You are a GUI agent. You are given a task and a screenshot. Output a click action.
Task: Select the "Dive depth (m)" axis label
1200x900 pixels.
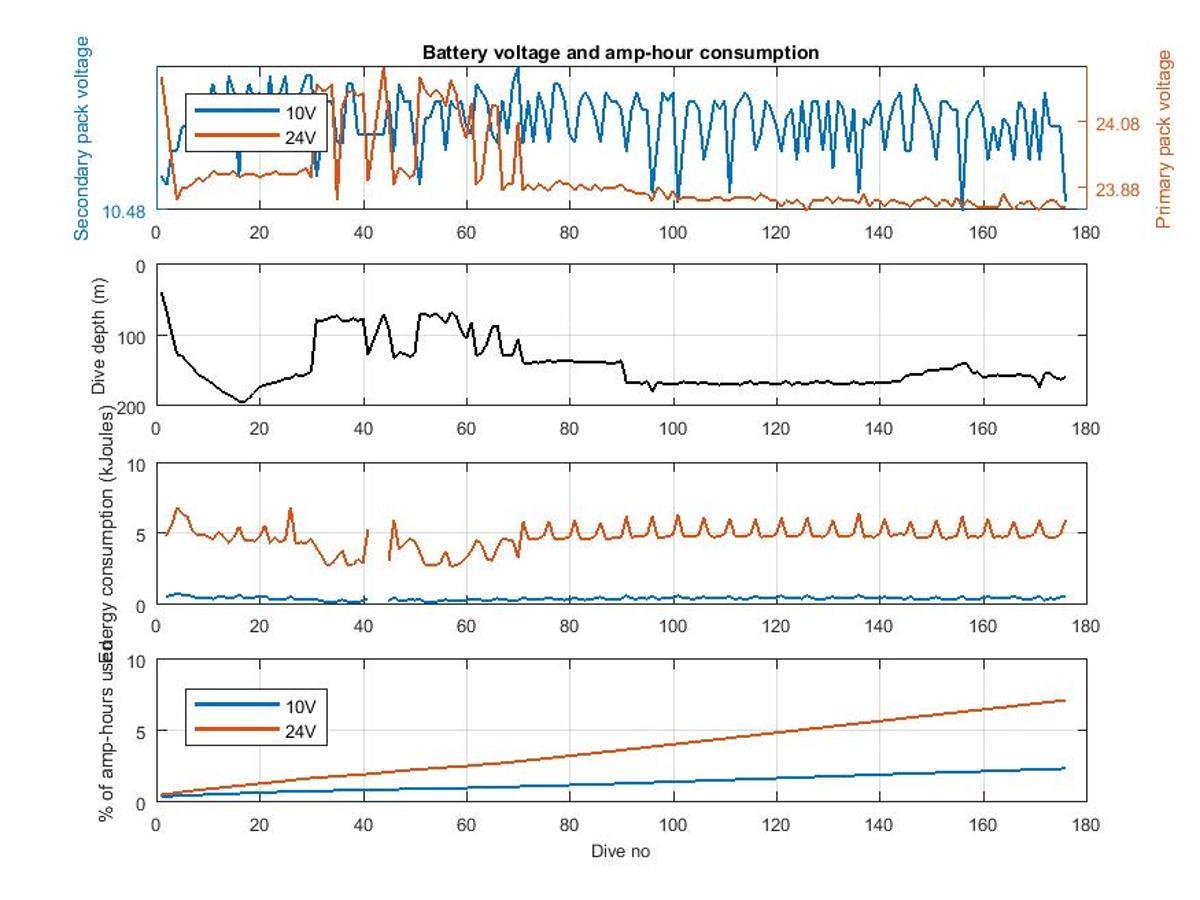(100, 336)
